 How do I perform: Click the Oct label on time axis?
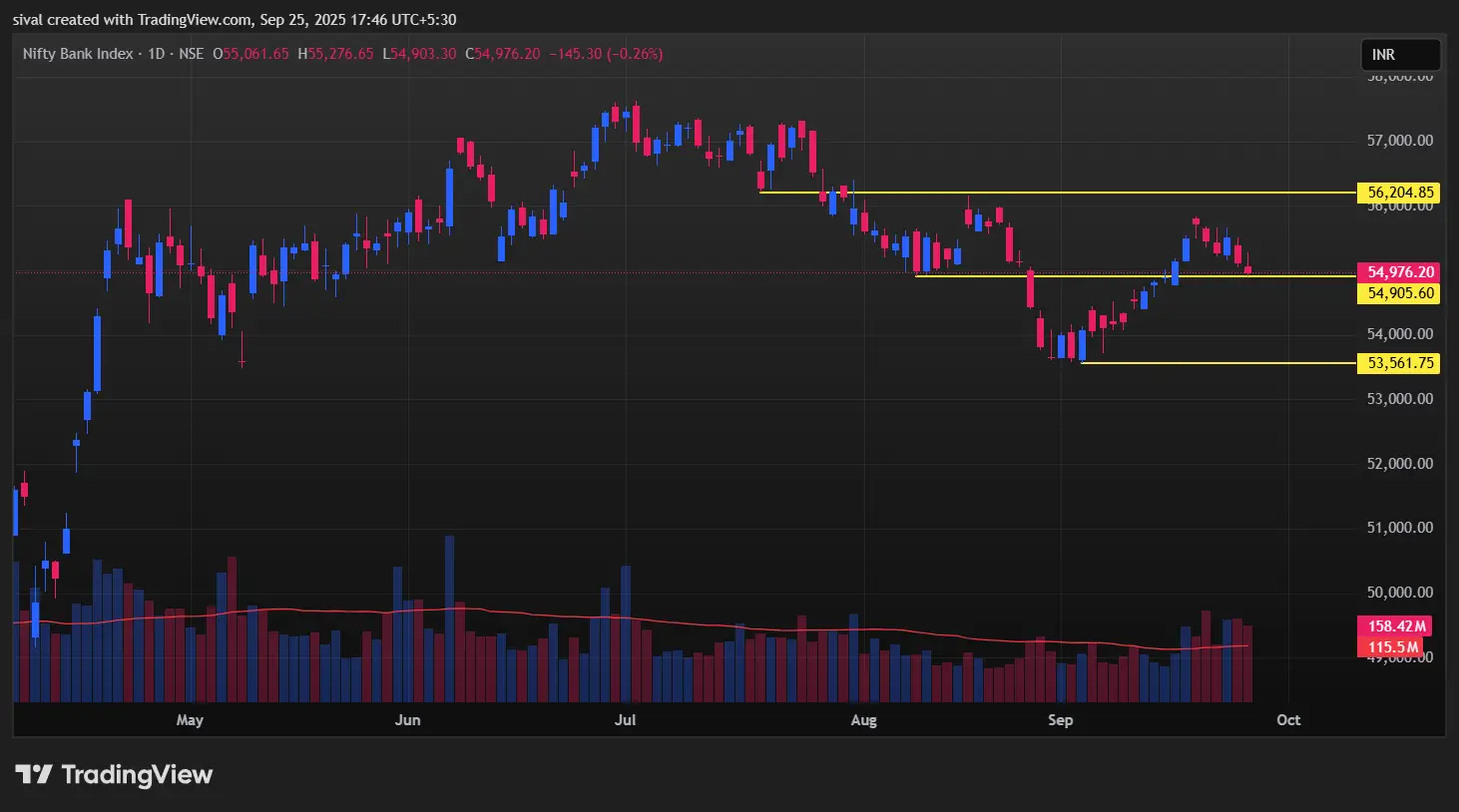pyautogui.click(x=1288, y=720)
